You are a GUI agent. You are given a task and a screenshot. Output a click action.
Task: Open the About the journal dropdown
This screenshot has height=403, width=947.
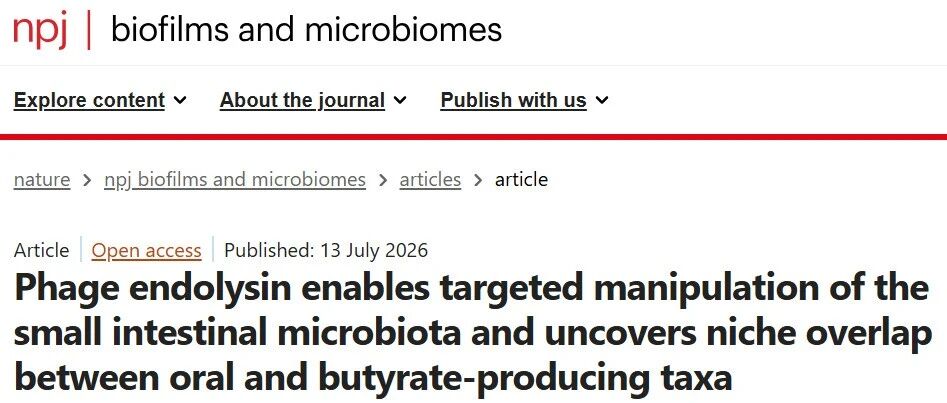pos(313,100)
